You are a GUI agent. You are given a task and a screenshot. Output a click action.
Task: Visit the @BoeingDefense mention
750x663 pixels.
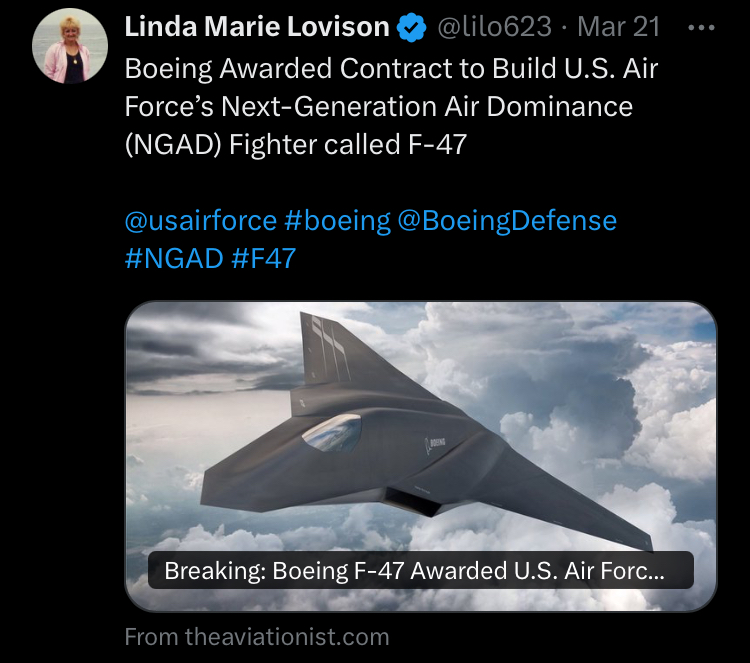(x=507, y=220)
